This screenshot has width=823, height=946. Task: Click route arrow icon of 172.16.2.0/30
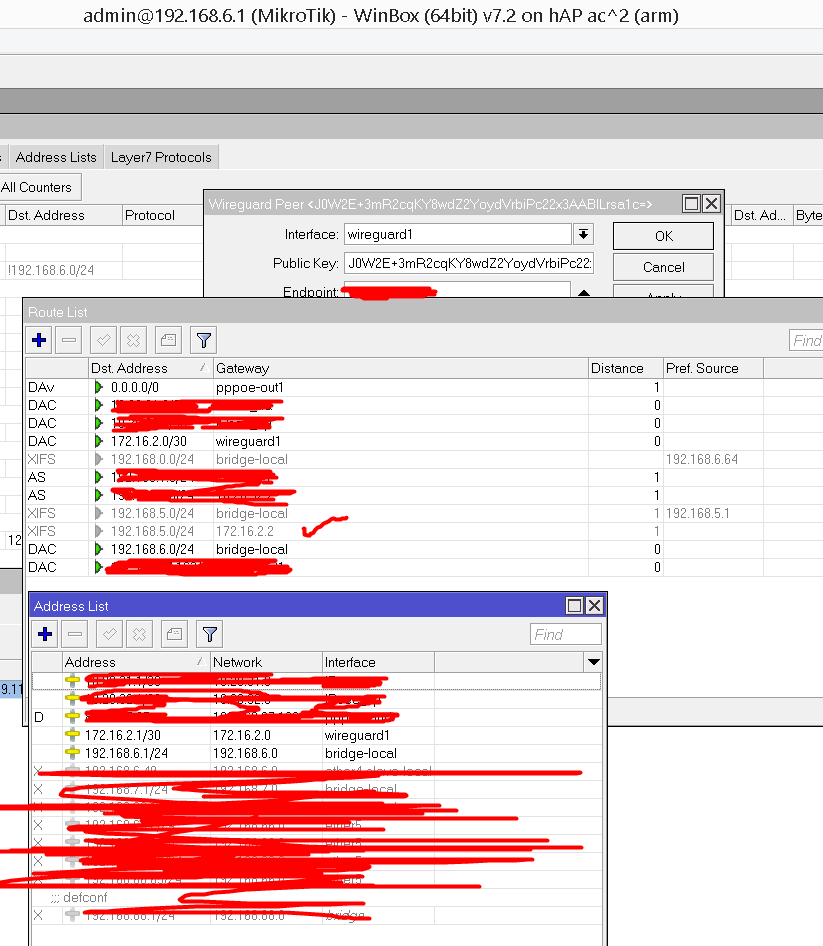pos(99,441)
